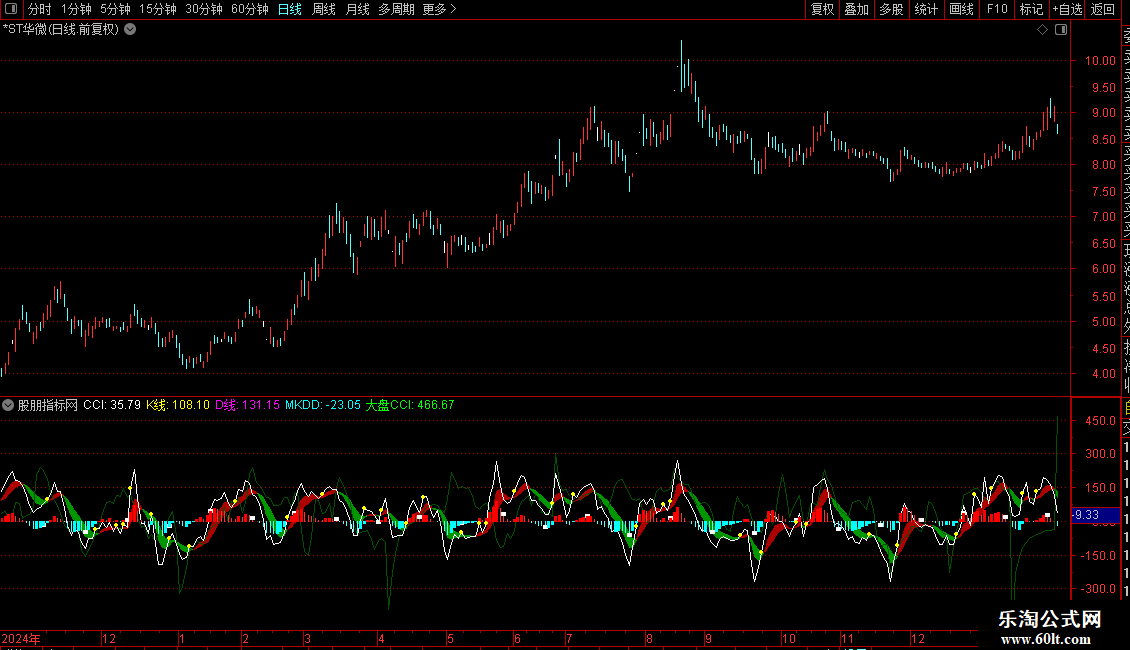Viewport: 1130px width, 650px height.
Task: Click the panel layout icon at top-left
Action: click(11, 9)
